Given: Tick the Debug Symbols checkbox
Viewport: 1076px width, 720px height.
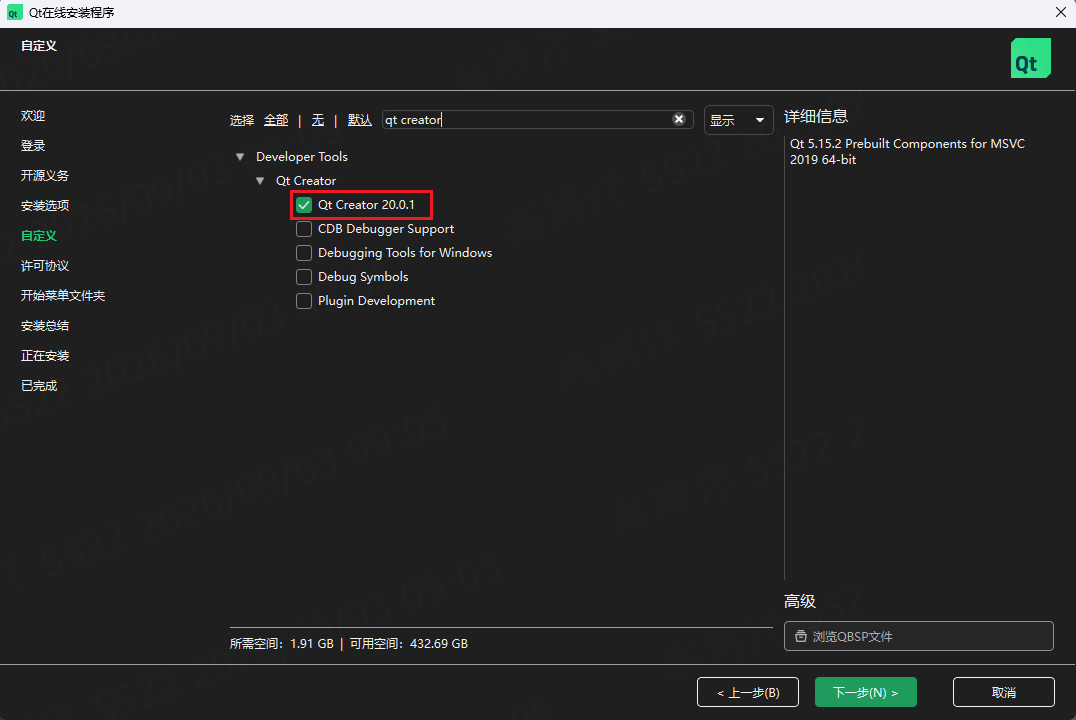Looking at the screenshot, I should pyautogui.click(x=304, y=277).
